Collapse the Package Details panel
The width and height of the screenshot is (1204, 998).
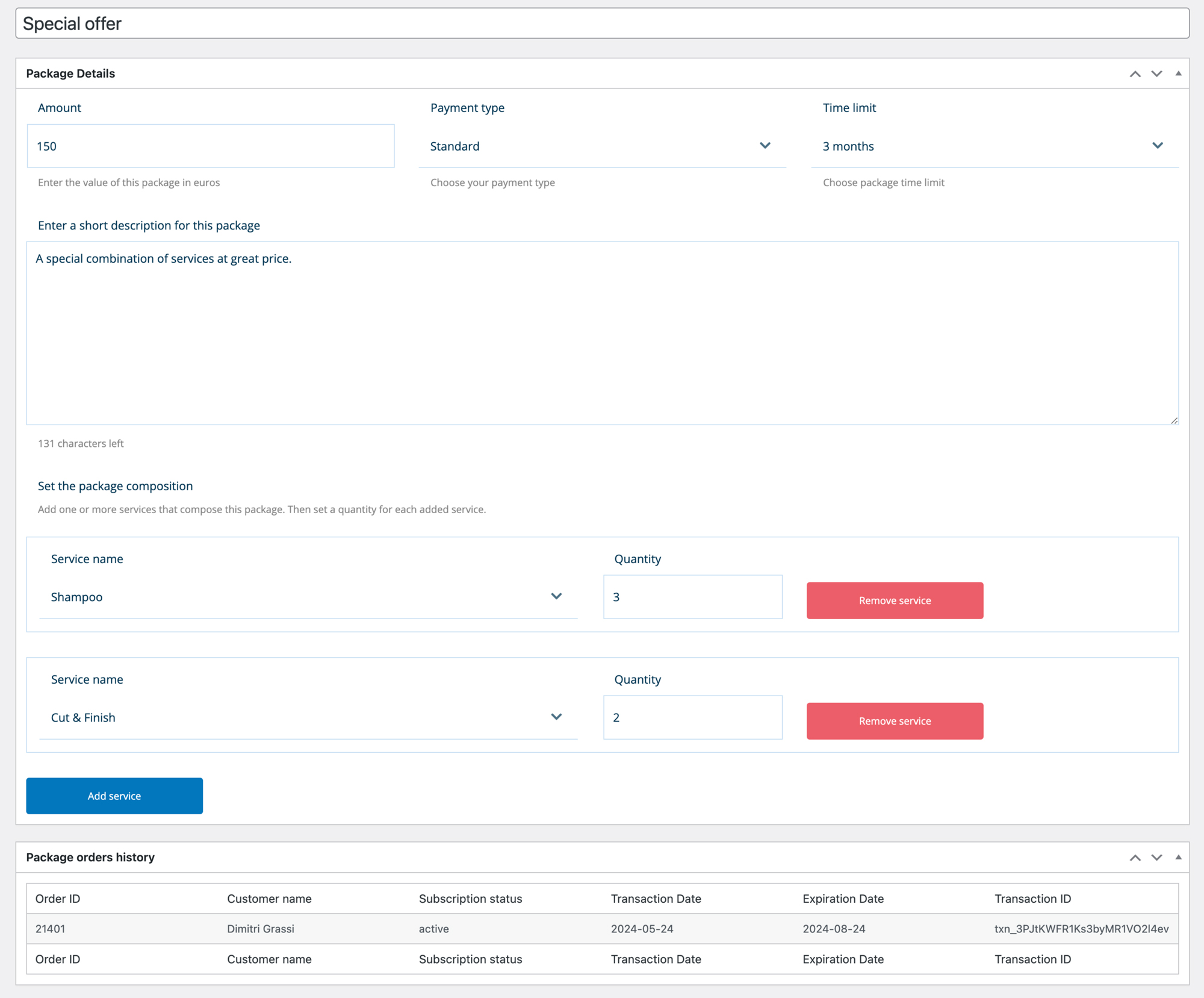point(1178,73)
